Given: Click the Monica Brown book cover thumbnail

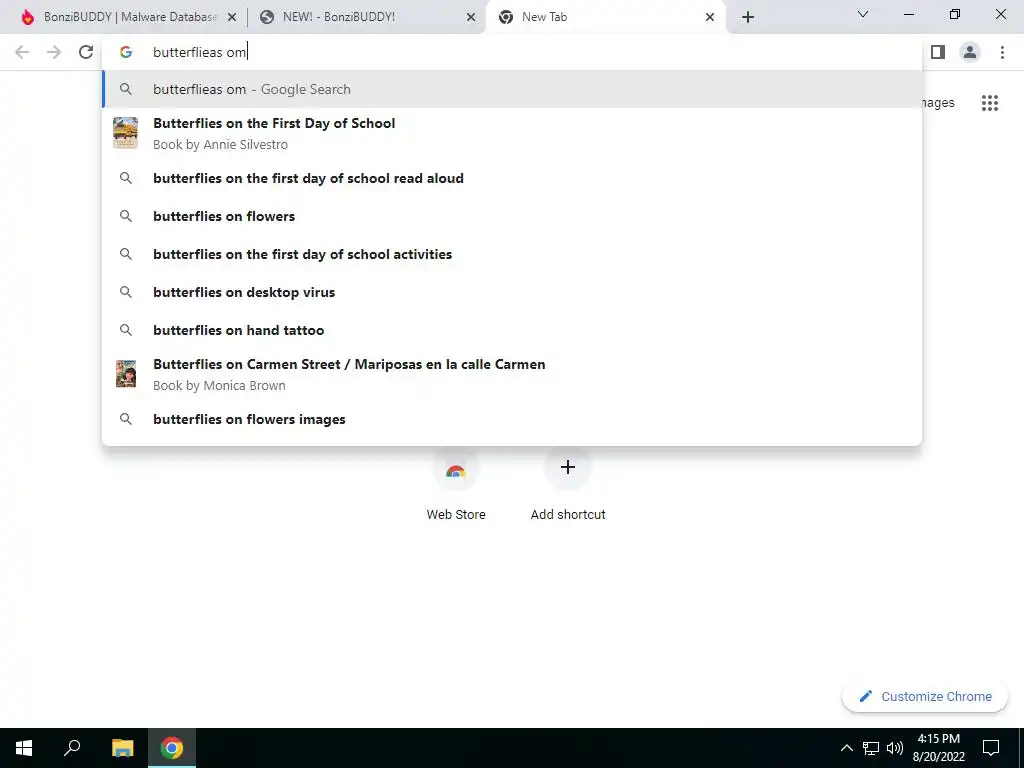Looking at the screenshot, I should pos(125,374).
